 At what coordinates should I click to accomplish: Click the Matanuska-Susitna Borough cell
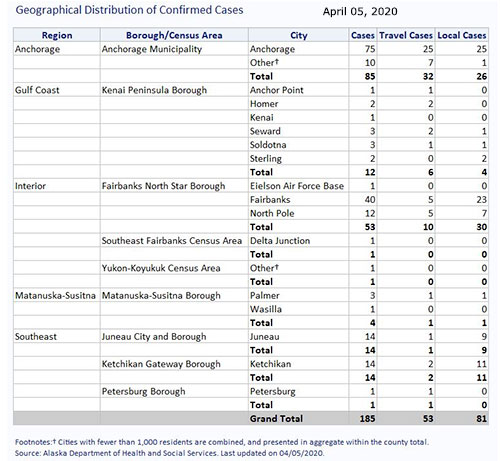point(174,296)
